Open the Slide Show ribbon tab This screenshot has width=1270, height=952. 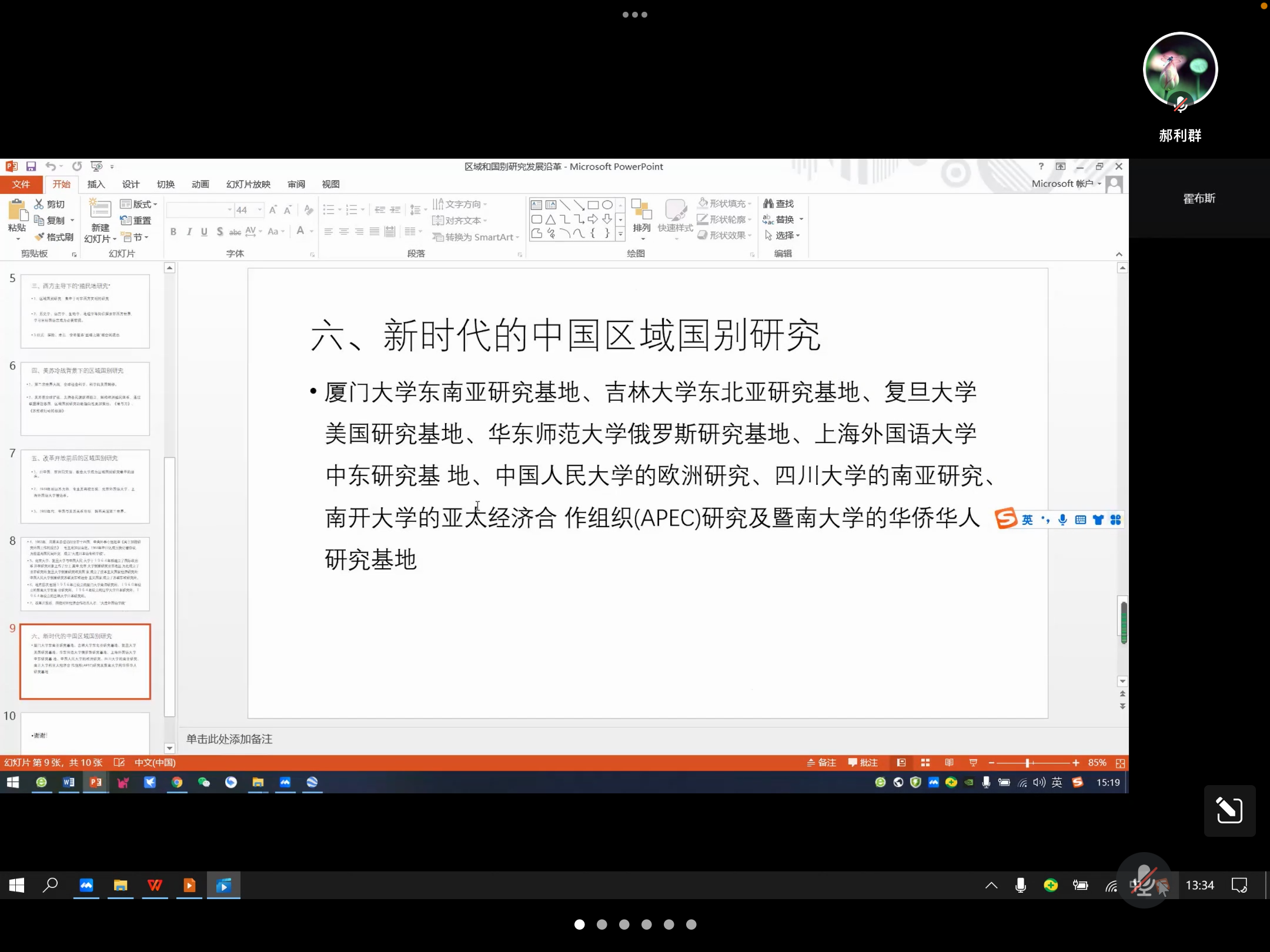(x=248, y=184)
